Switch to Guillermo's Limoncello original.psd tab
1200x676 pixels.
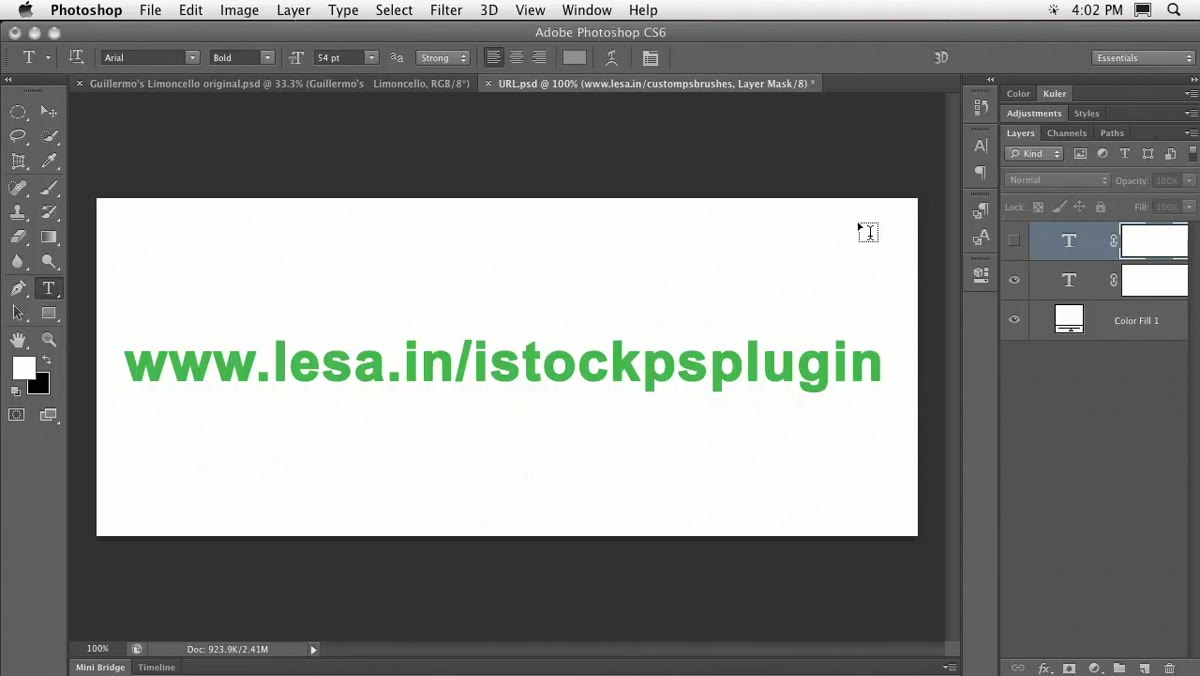pyautogui.click(x=279, y=84)
